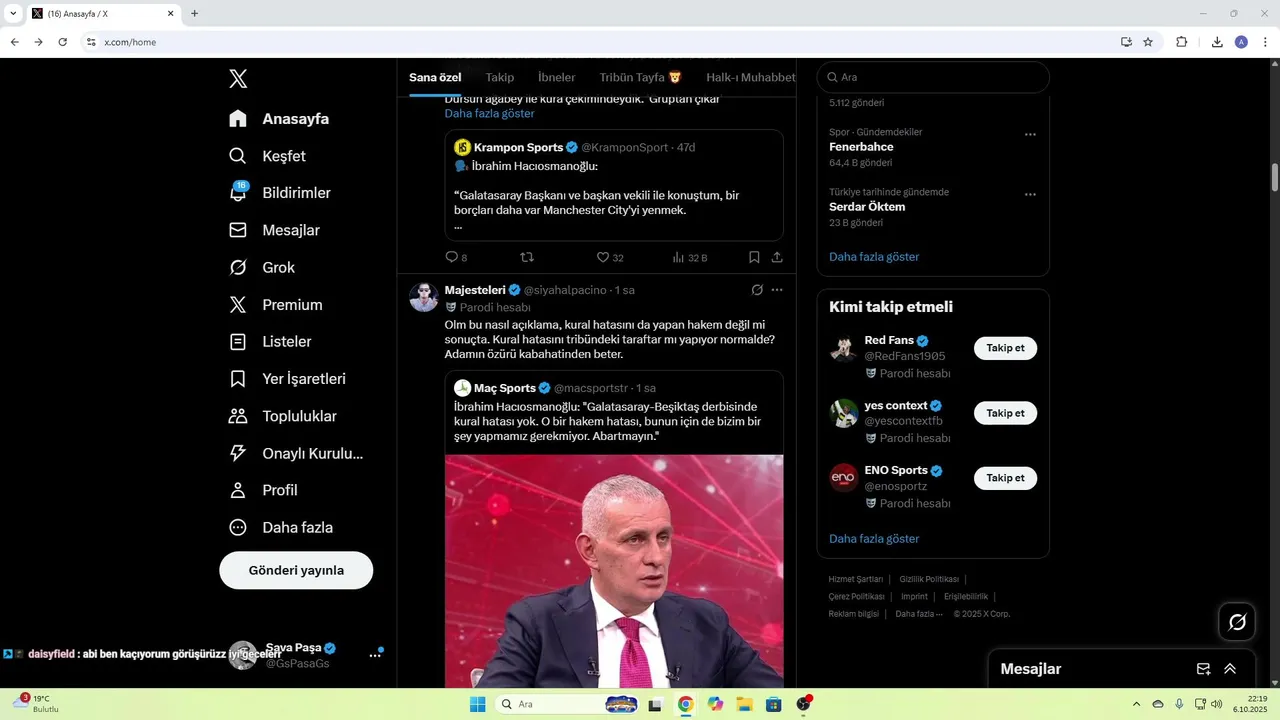Click Daha fazla göster under Kimi takip etmeli
The width and height of the screenshot is (1280, 720).
pos(874,539)
